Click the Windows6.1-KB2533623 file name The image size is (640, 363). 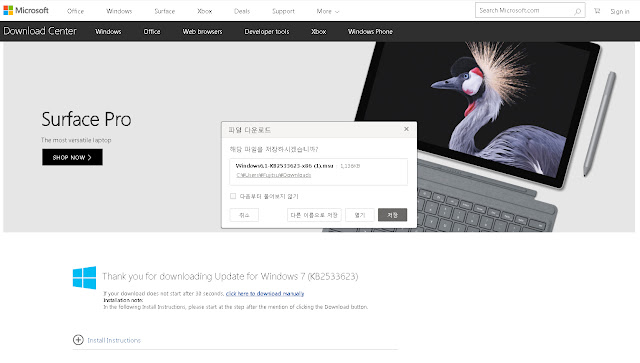coord(284,166)
